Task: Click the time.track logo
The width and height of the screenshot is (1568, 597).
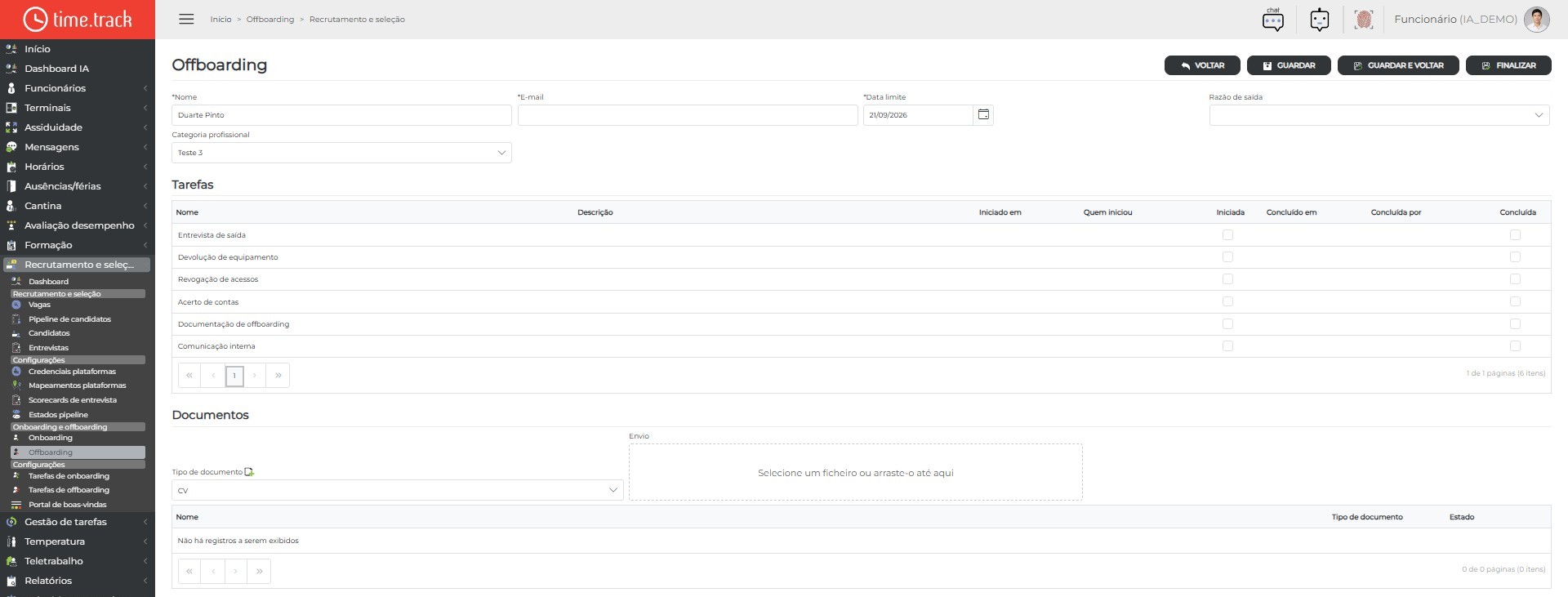Action: point(78,20)
